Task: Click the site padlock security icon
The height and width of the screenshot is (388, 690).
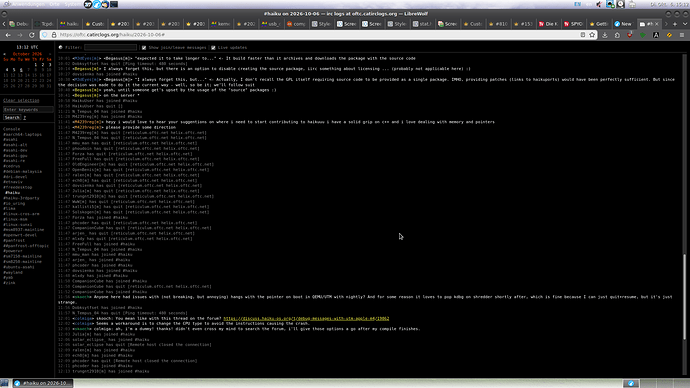Action: (54, 35)
